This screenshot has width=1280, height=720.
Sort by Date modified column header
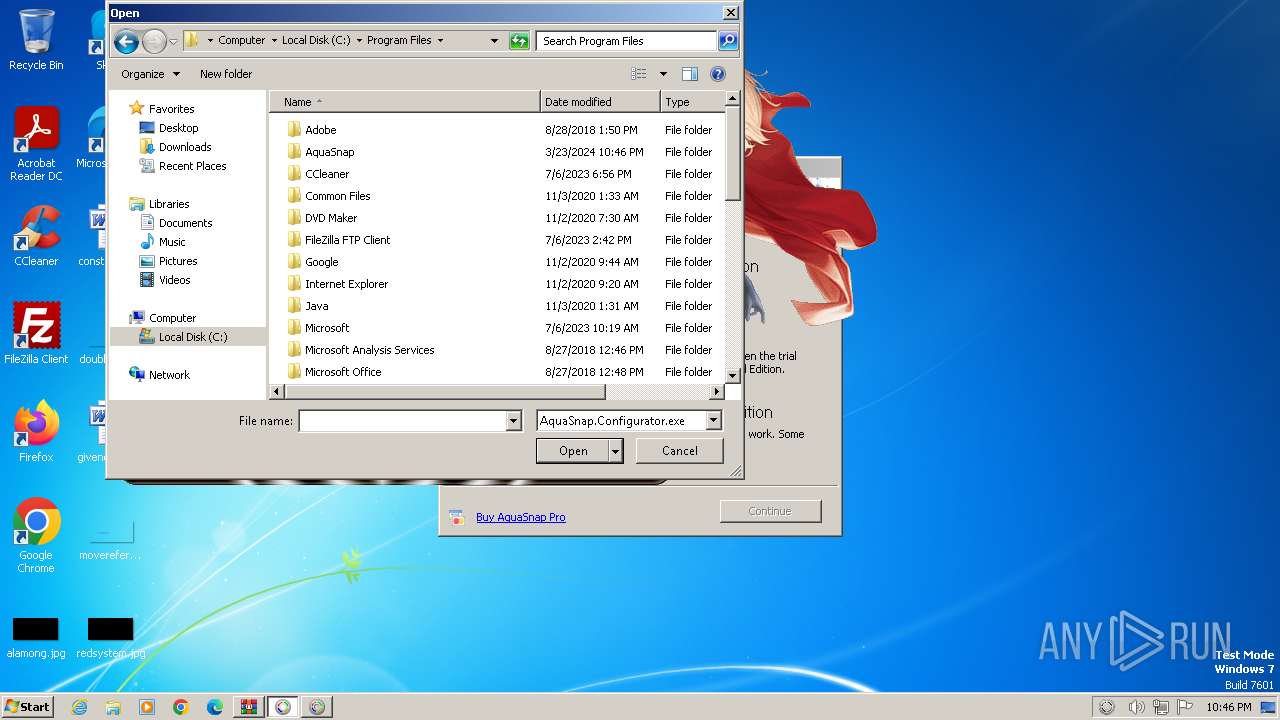pos(600,102)
